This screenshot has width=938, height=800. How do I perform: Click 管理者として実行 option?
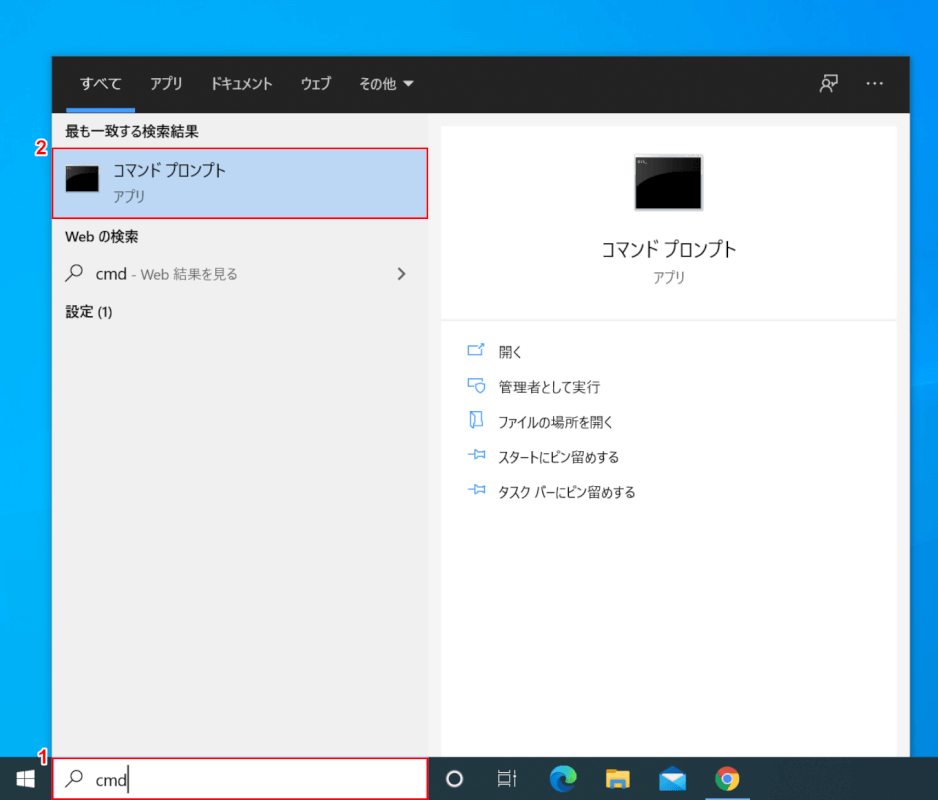[x=549, y=387]
